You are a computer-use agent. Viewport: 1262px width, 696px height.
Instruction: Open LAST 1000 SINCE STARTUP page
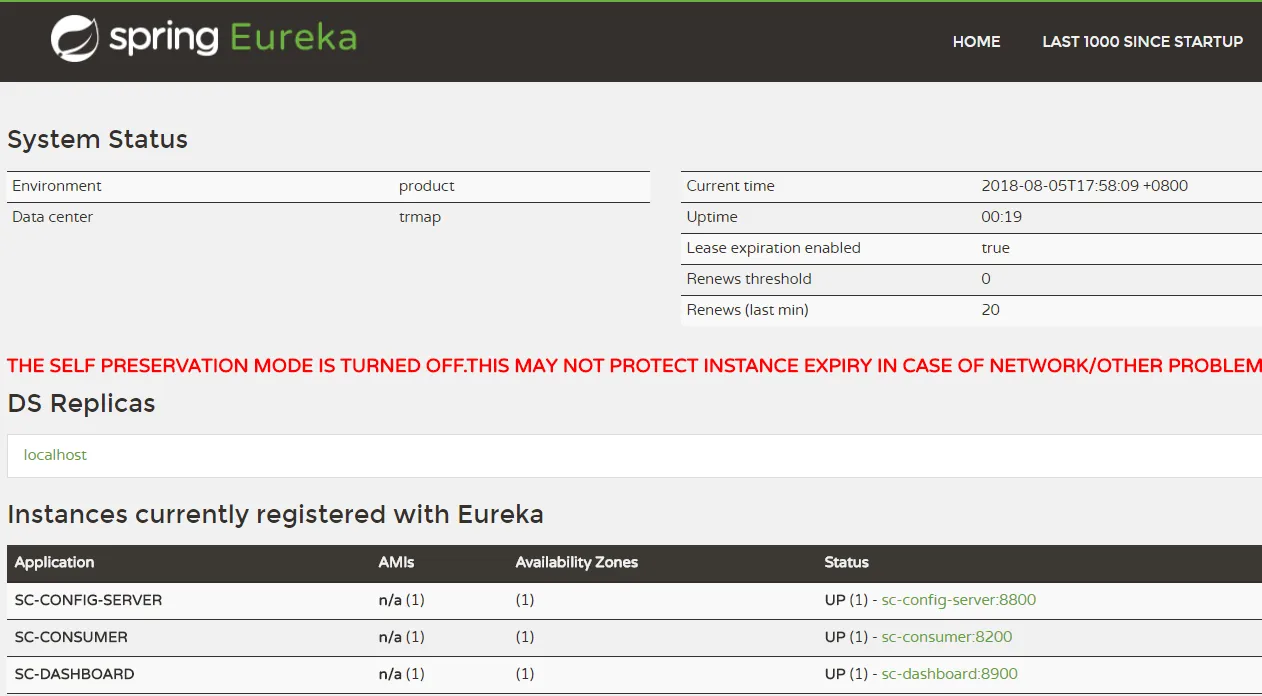(x=1142, y=41)
